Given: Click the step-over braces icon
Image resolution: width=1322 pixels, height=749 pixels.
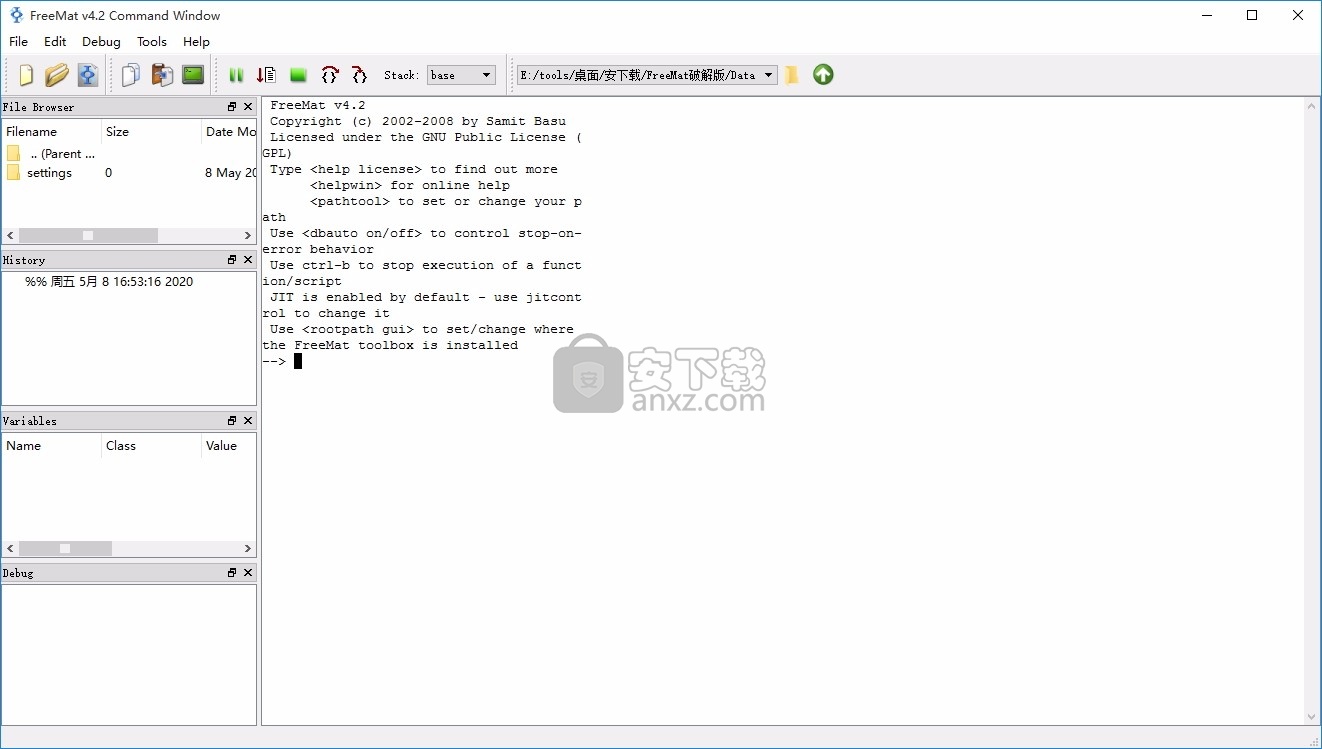Looking at the screenshot, I should click(330, 75).
